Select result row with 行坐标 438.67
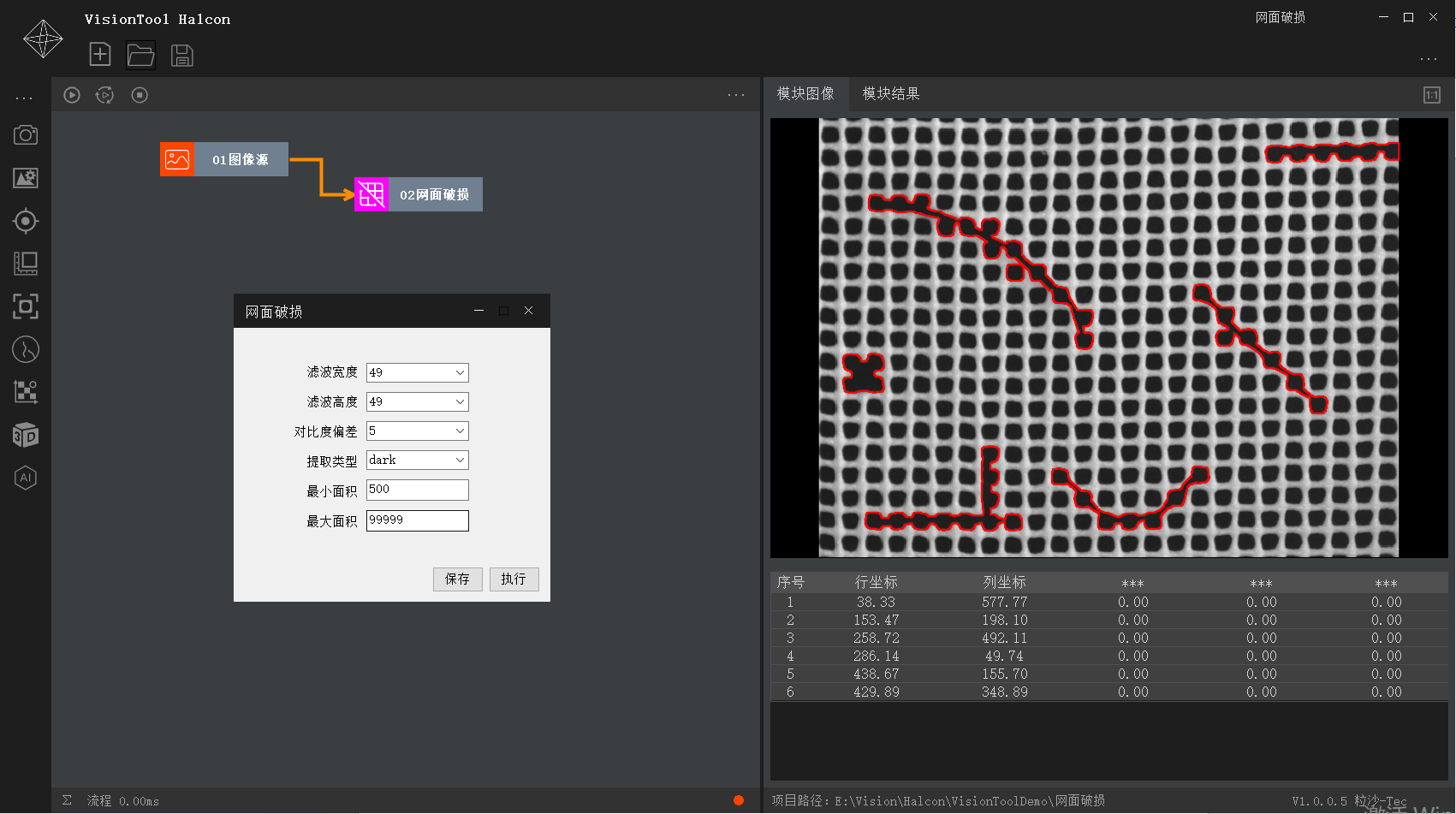Image resolution: width=1456 pixels, height=814 pixels. tap(1108, 674)
